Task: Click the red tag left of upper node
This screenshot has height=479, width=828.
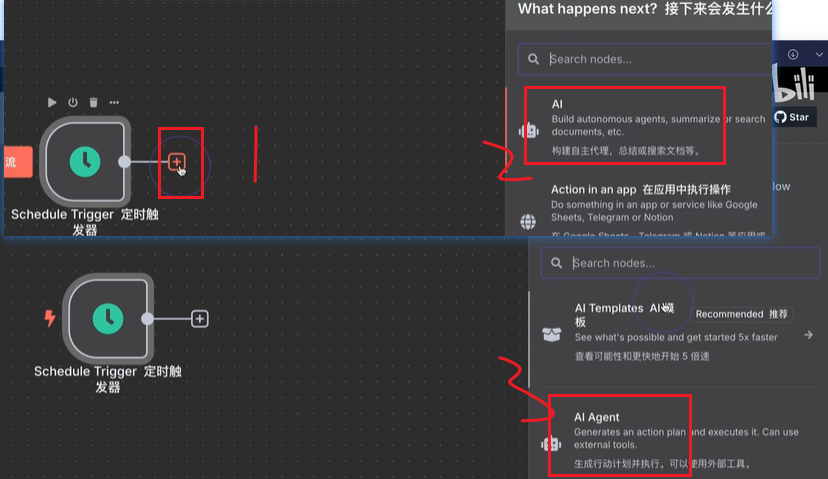Action: tap(18, 162)
